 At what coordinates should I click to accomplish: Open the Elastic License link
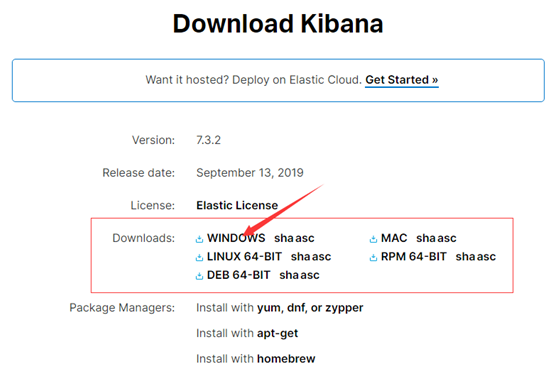coord(237,205)
